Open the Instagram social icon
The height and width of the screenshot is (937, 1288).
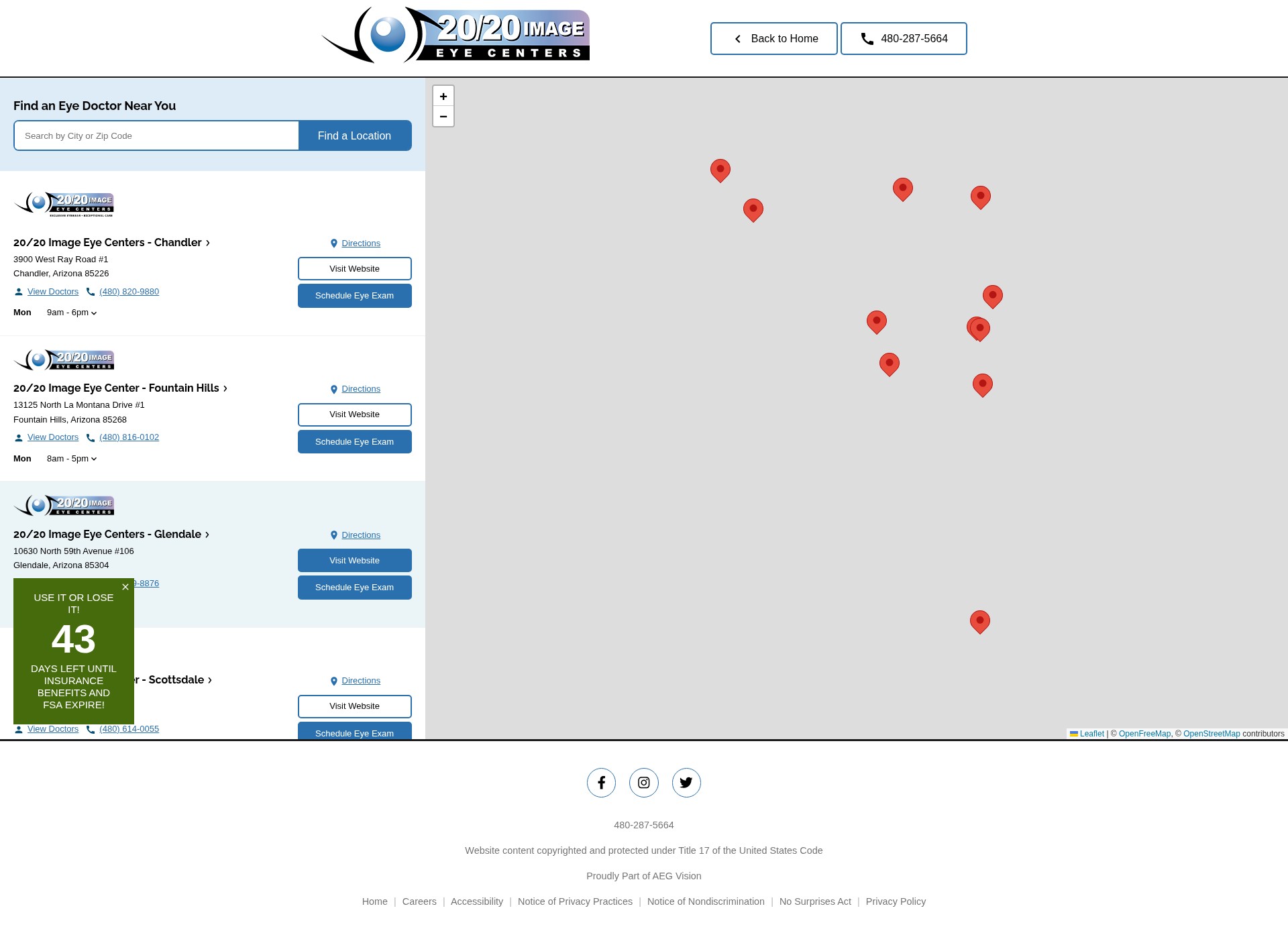644,783
